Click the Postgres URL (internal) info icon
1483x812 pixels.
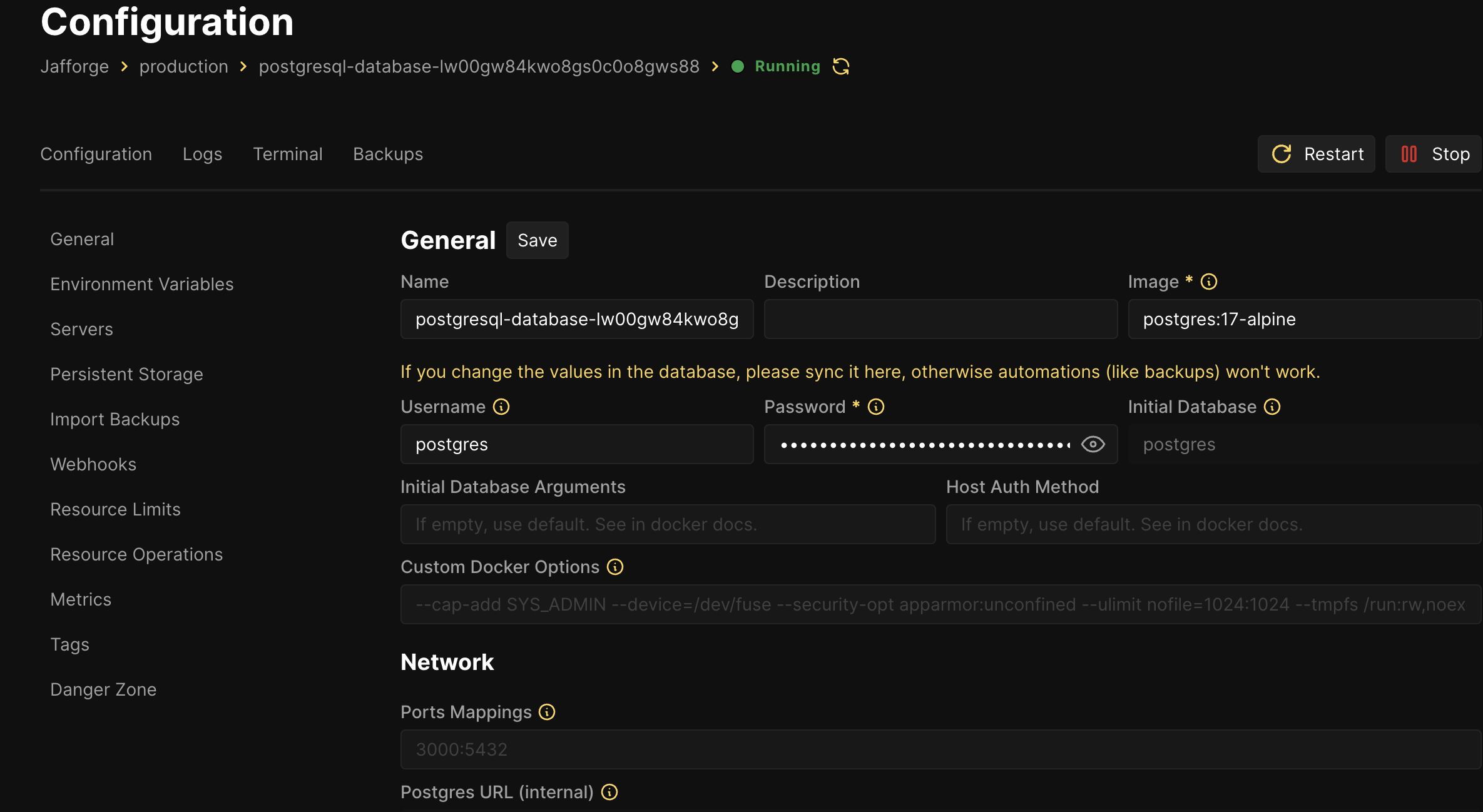pos(609,792)
